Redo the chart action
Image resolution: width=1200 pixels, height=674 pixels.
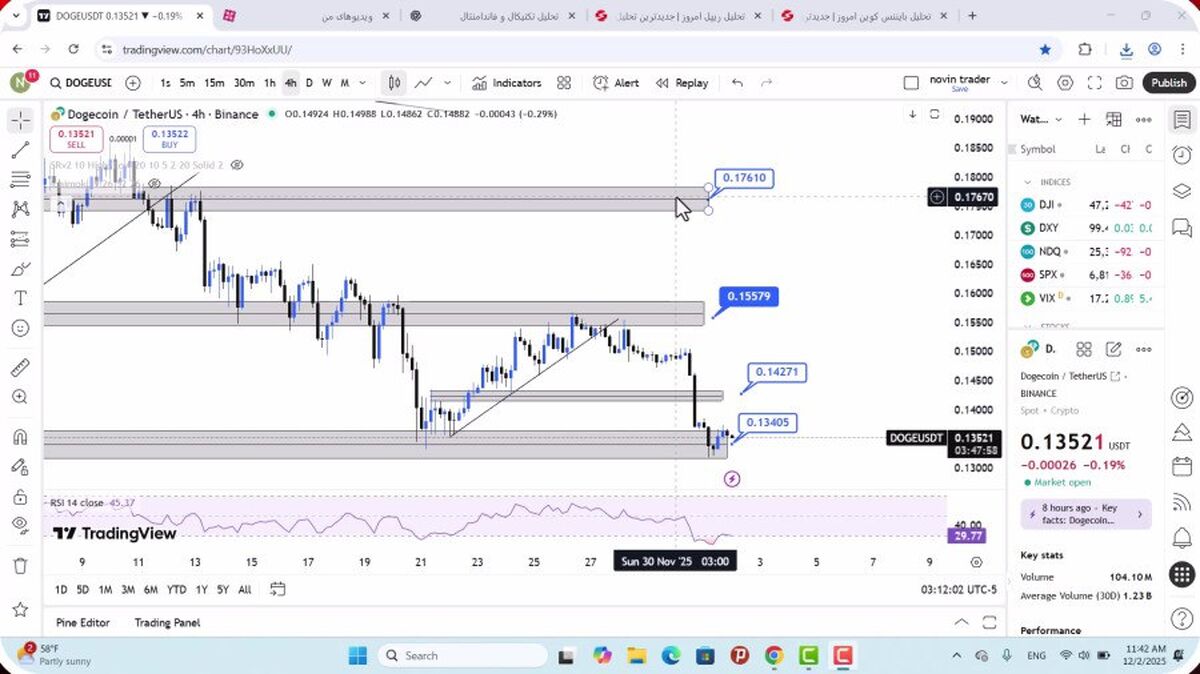pyautogui.click(x=767, y=83)
